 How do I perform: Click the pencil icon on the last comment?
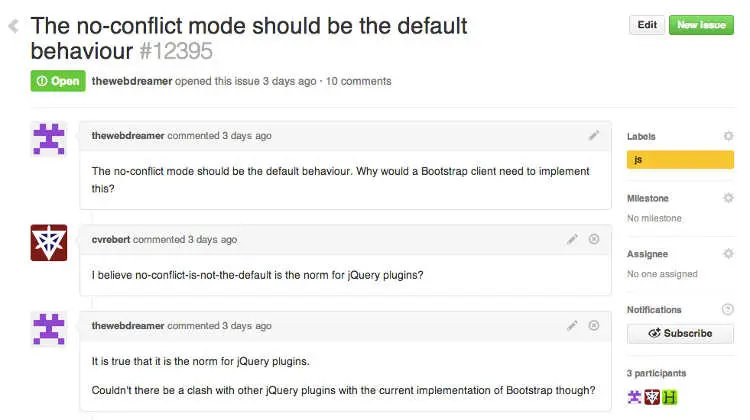572,325
